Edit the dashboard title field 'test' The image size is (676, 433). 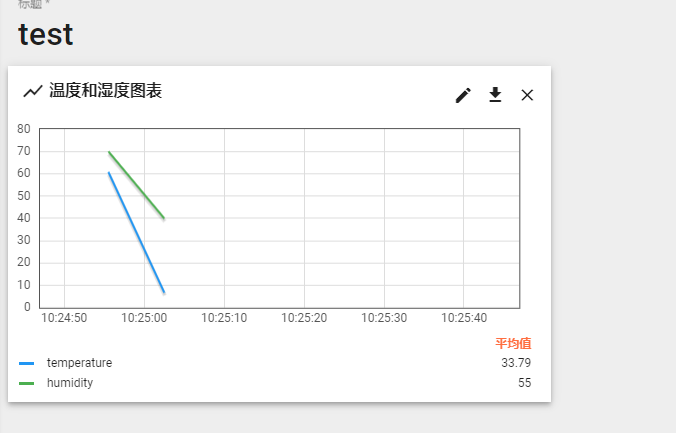pyautogui.click(x=46, y=34)
